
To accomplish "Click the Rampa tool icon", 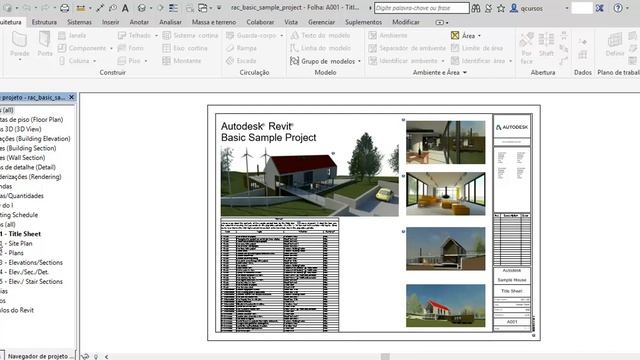I will [x=230, y=48].
